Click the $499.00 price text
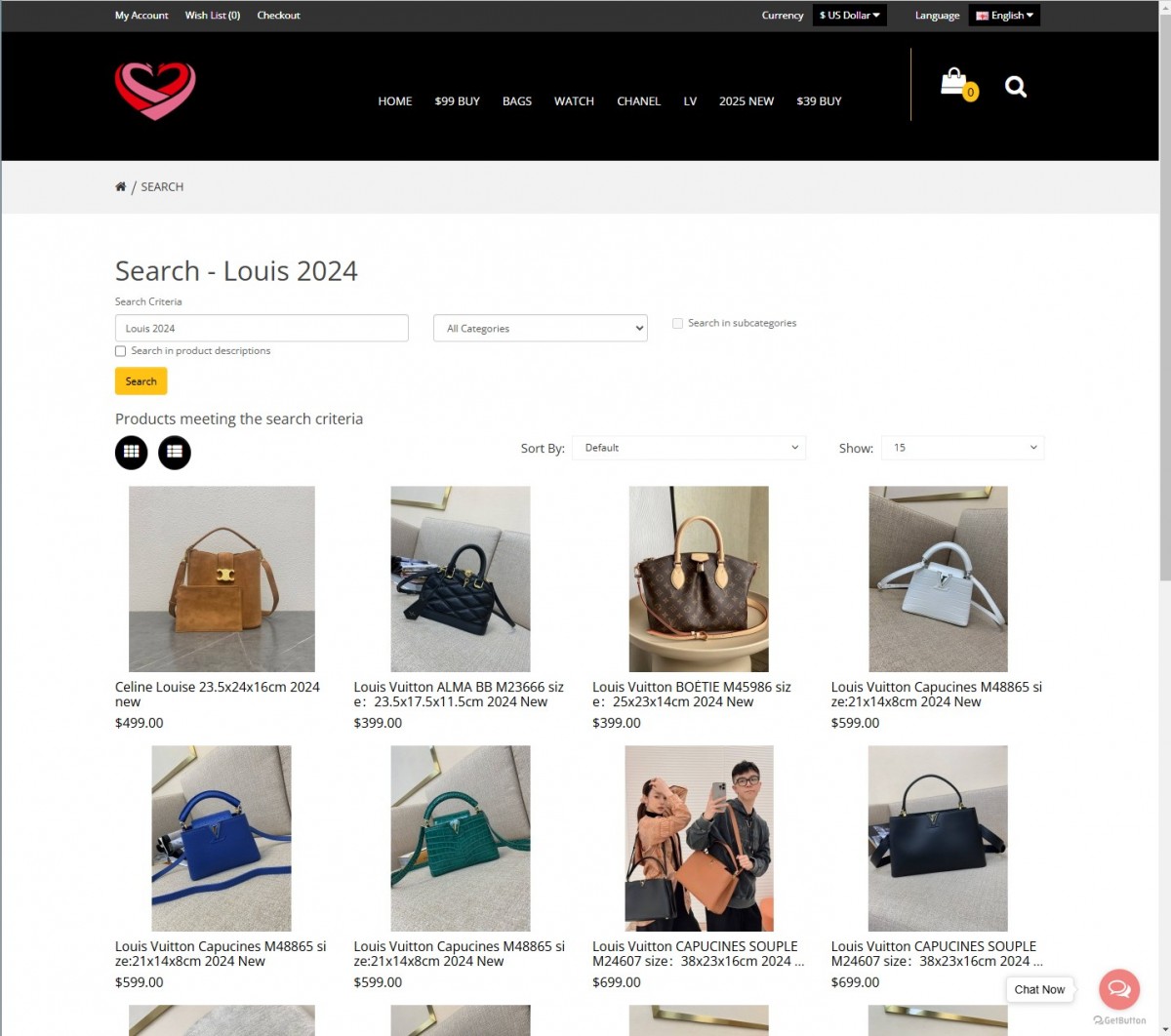The width and height of the screenshot is (1171, 1036). (140, 724)
